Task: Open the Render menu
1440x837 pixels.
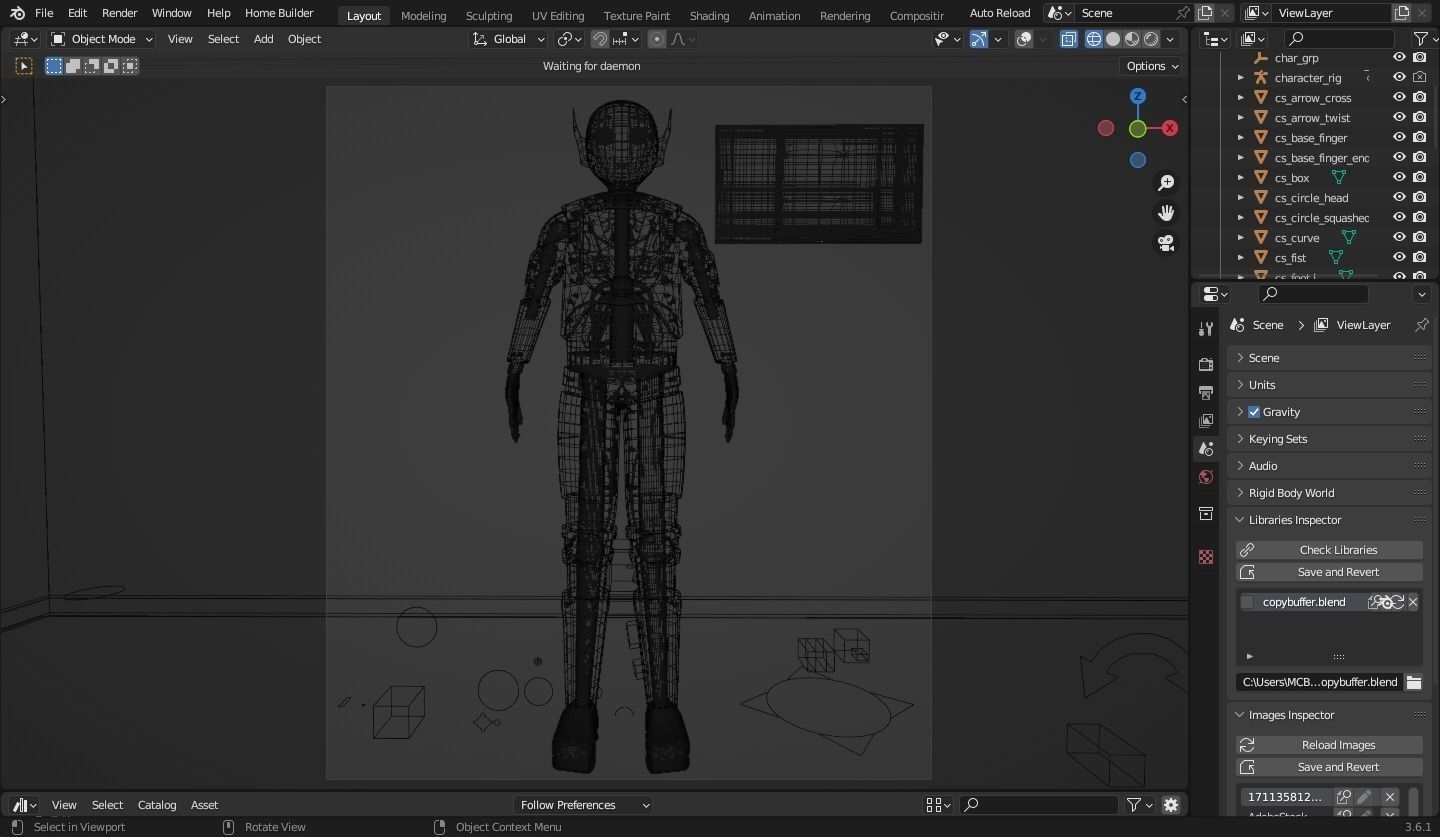Action: point(119,13)
